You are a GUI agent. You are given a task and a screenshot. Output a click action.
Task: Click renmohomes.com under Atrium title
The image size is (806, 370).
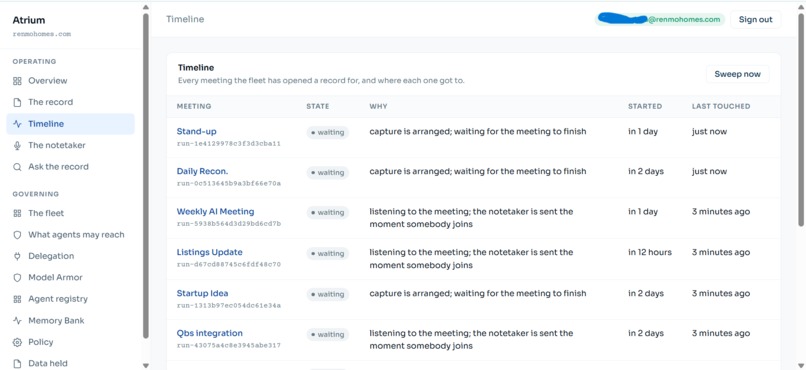pyautogui.click(x=42, y=34)
